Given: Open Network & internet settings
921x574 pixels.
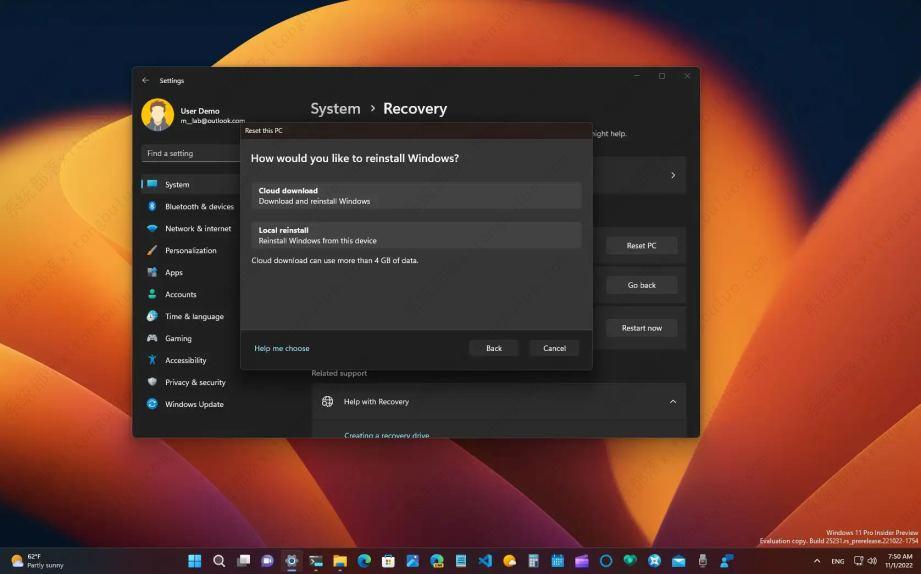Looking at the screenshot, I should 197,229.
